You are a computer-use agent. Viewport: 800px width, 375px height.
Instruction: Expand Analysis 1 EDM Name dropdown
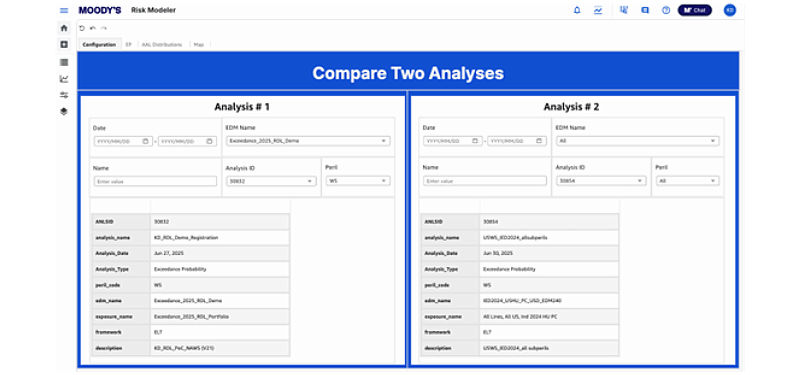[x=308, y=141]
